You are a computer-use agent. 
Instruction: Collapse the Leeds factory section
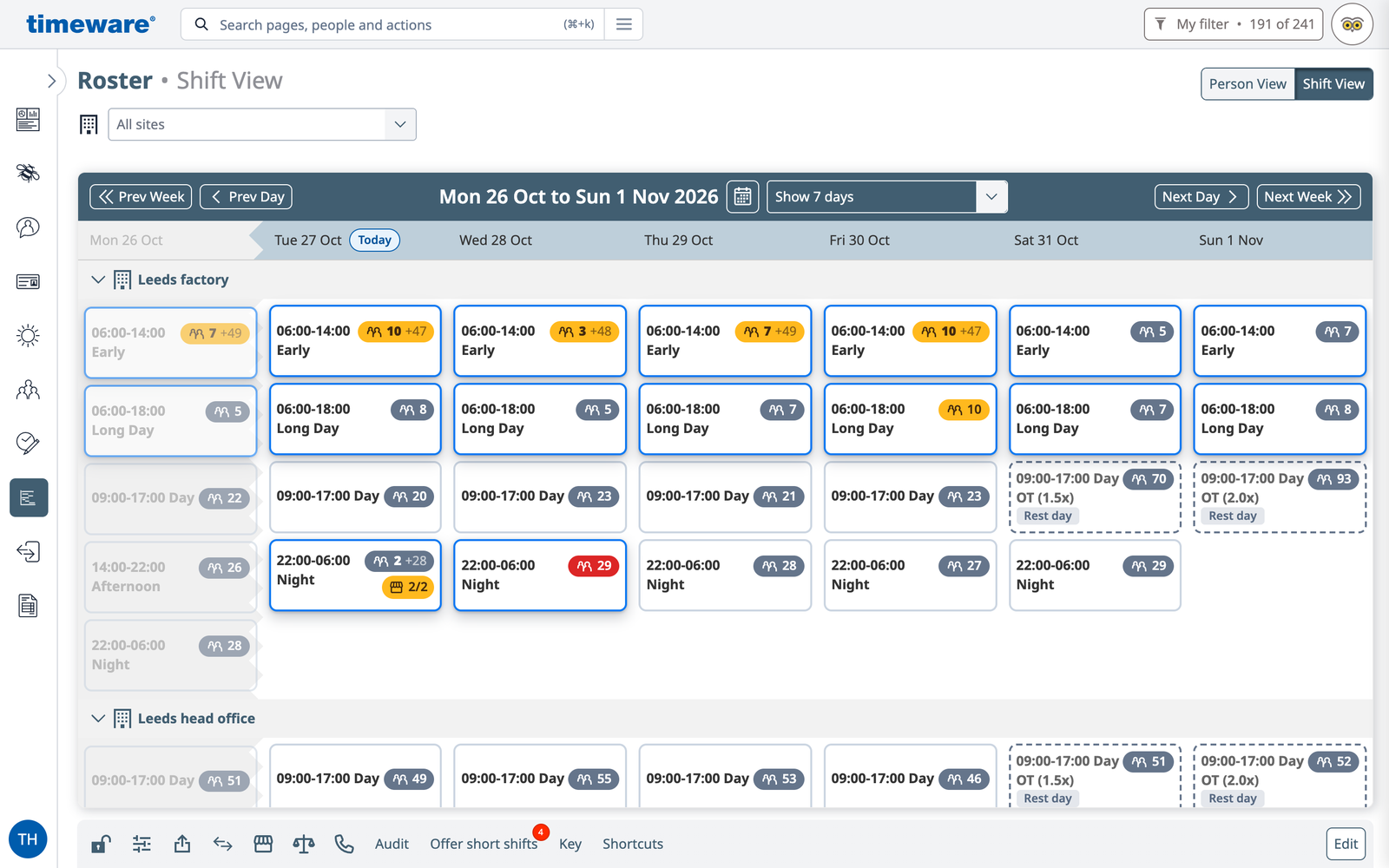point(98,279)
